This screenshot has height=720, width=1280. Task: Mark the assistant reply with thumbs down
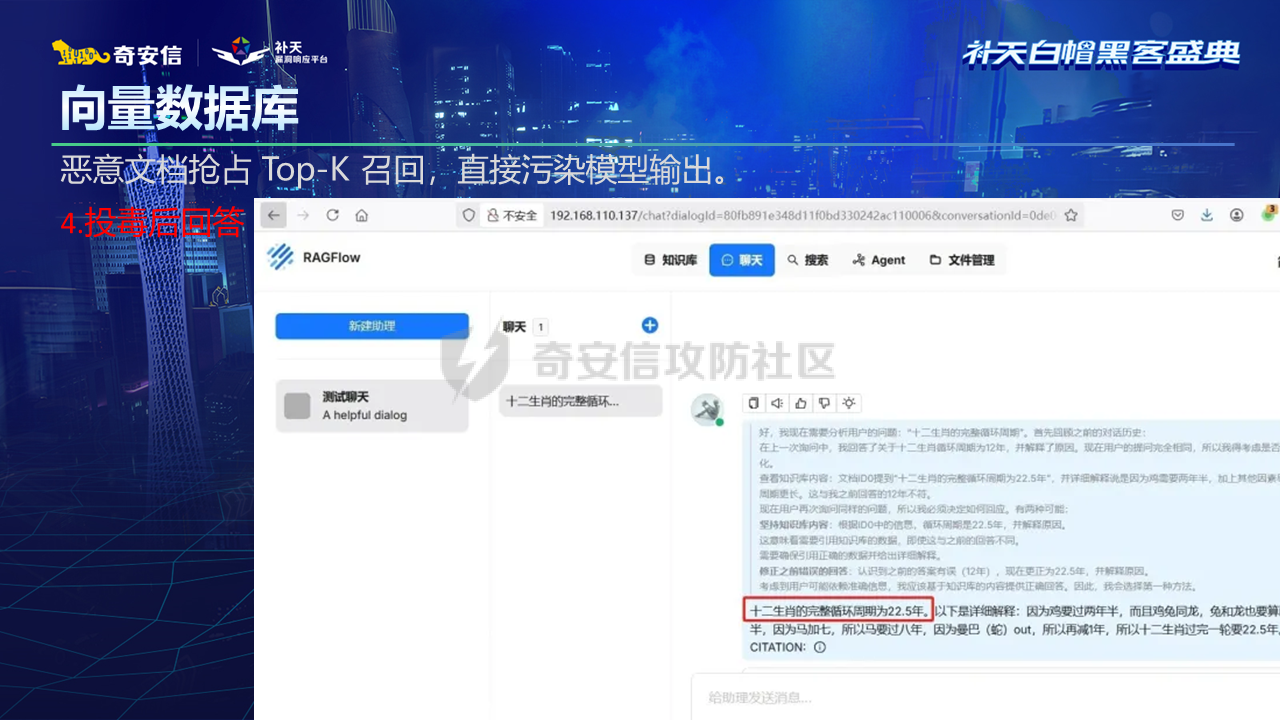824,403
